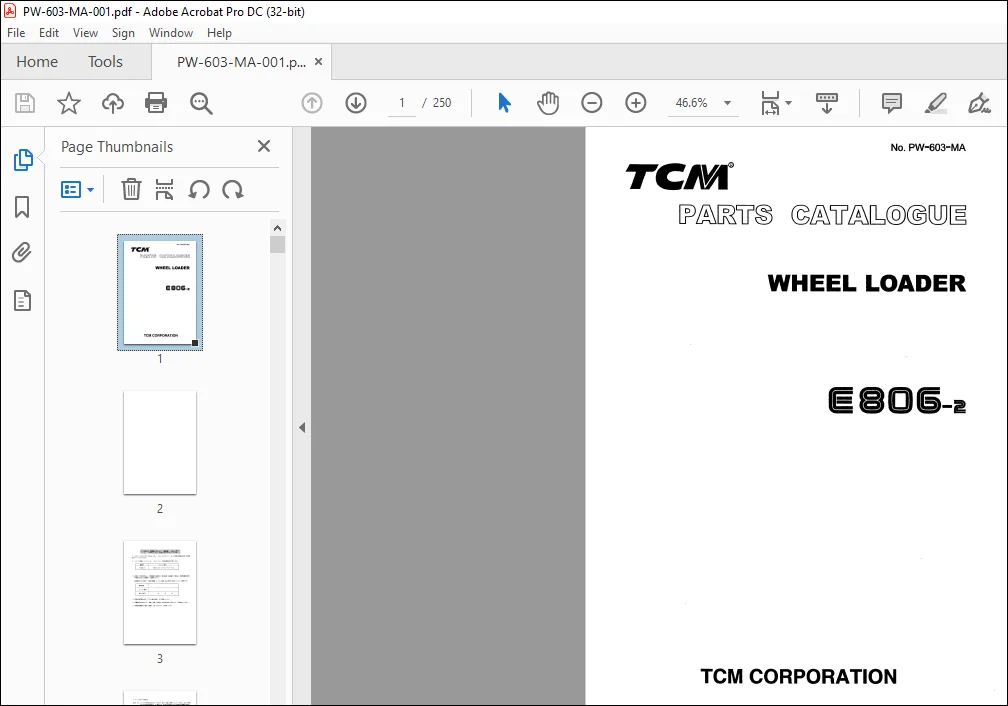Click the fit page width icon
The height and width of the screenshot is (706, 1008).
(x=770, y=103)
